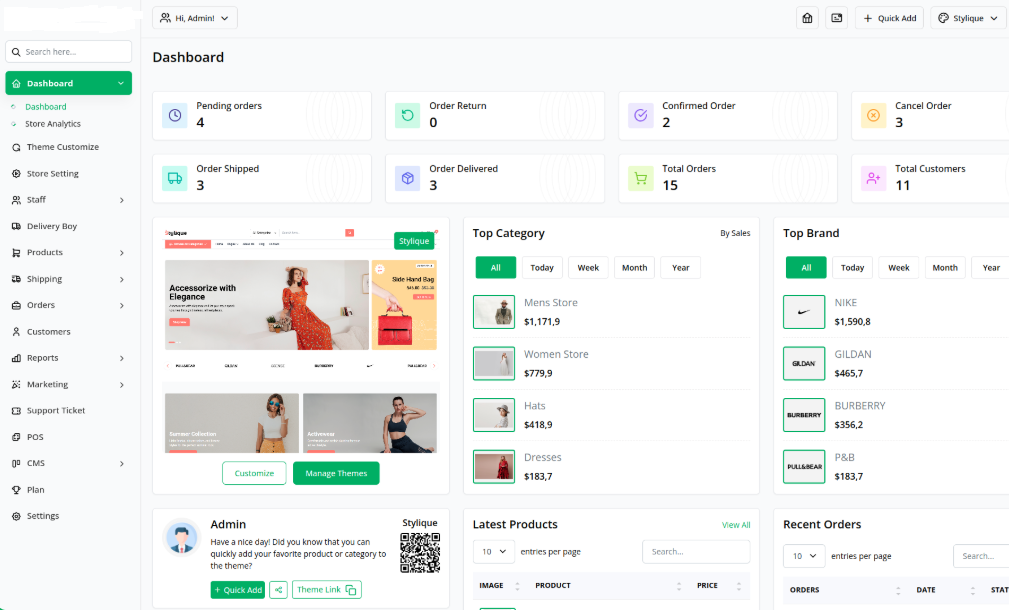This screenshot has height=610, width=1009.
Task: Click the Pending orders clock icon
Action: click(x=175, y=115)
